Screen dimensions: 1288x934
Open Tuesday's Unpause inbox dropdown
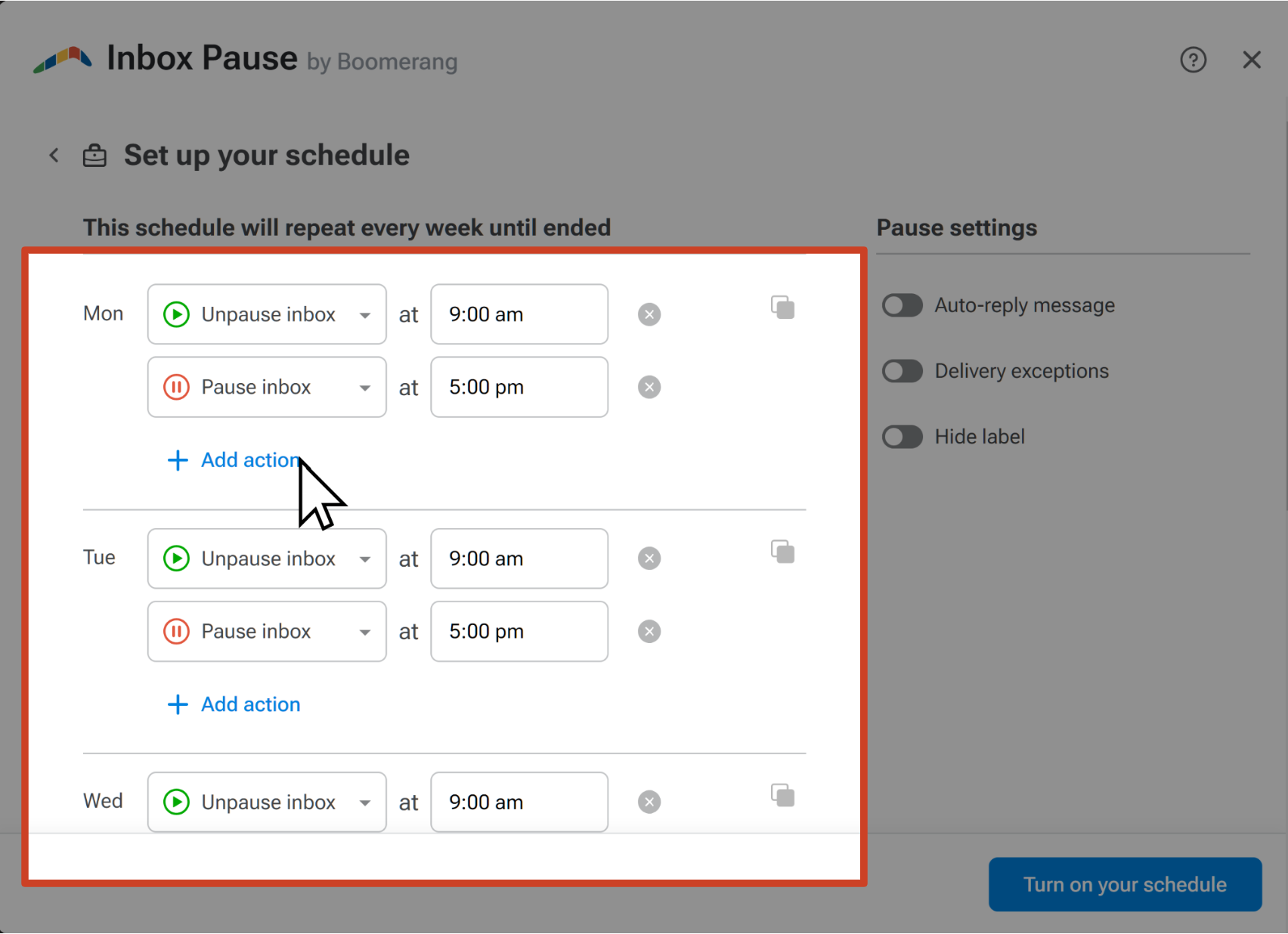point(267,558)
